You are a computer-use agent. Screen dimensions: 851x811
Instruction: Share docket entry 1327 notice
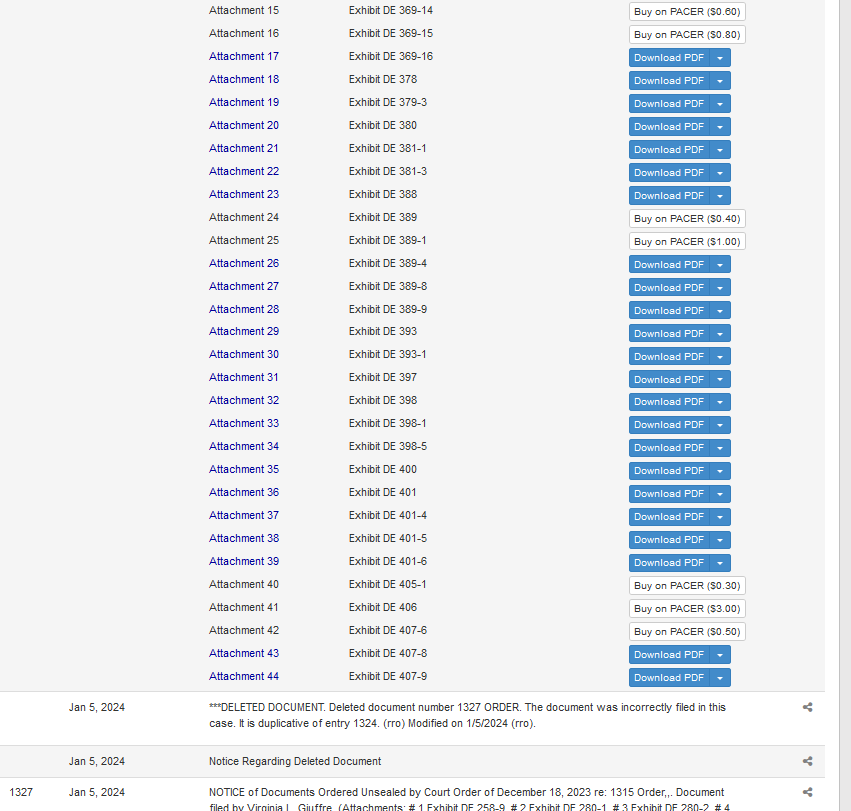click(x=808, y=792)
